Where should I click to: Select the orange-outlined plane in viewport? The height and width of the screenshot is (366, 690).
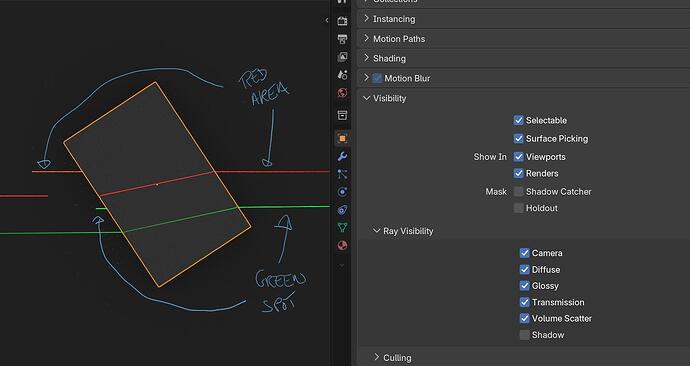[x=157, y=185]
